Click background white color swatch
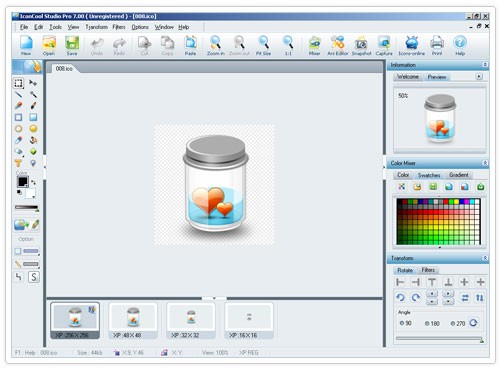The image size is (500, 370). pos(30,193)
